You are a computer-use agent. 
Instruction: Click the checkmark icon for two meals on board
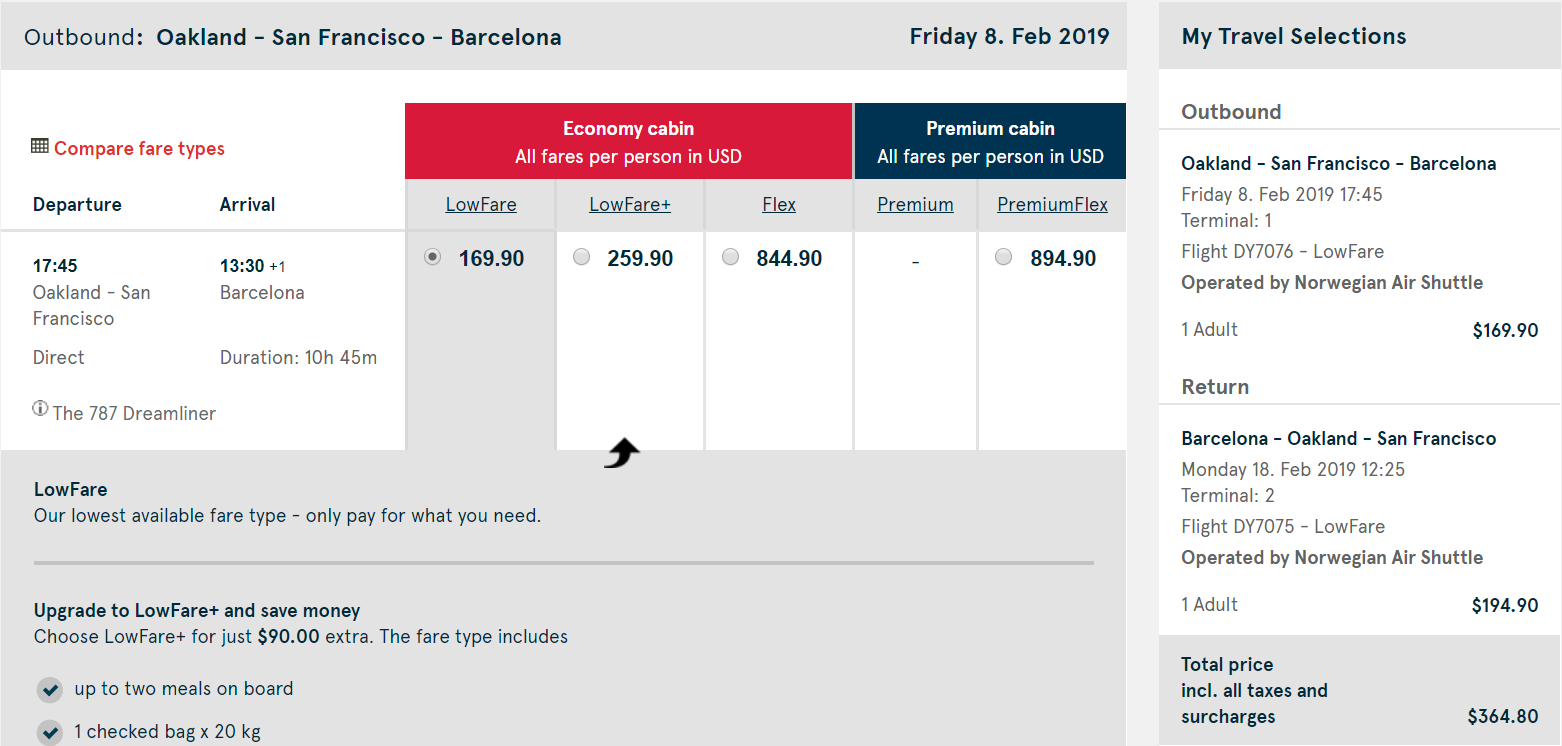pyautogui.click(x=50, y=690)
